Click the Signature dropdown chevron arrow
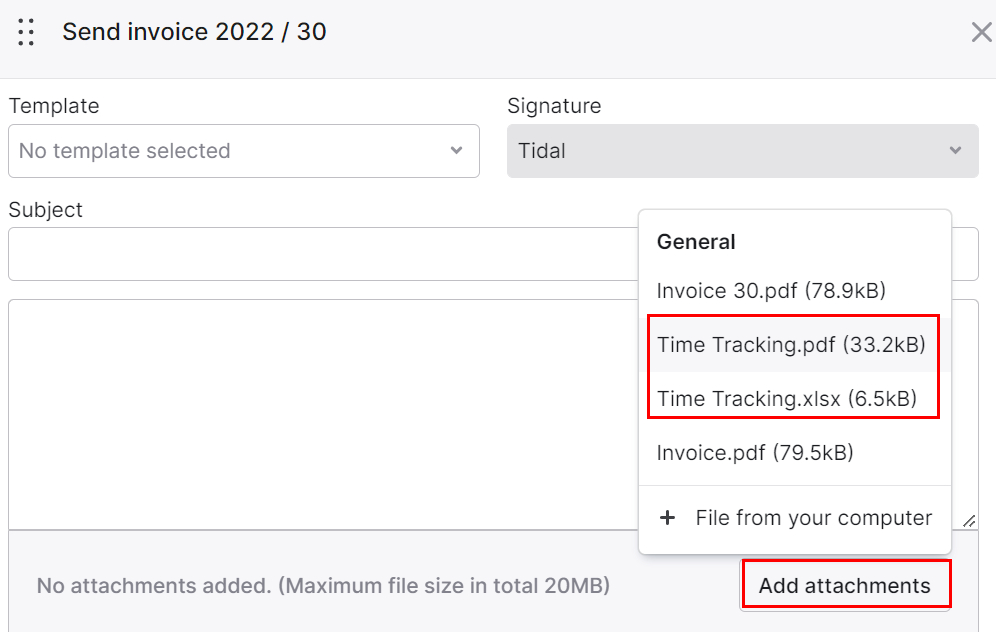The height and width of the screenshot is (632, 996). click(955, 151)
